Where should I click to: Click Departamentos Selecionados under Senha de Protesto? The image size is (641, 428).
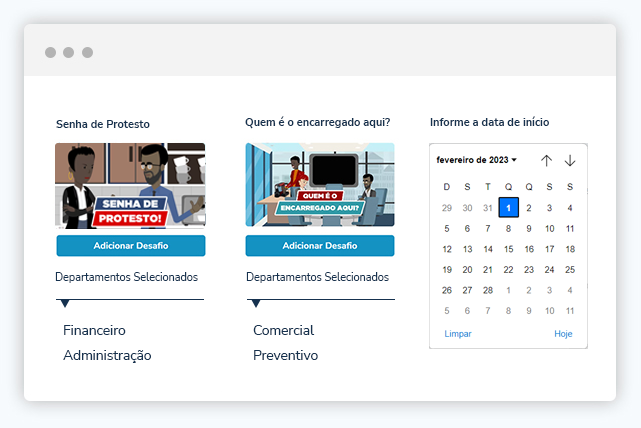pos(126,277)
